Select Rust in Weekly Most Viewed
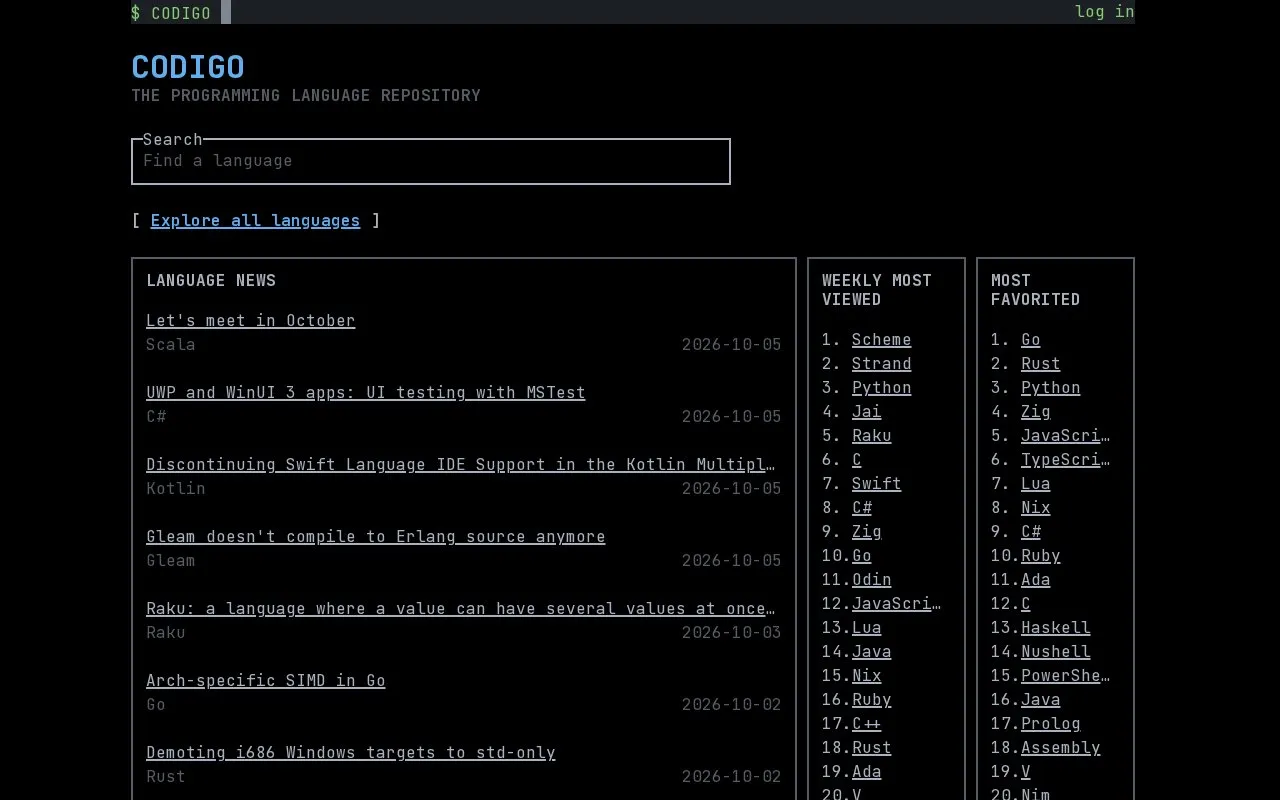 pos(871,748)
